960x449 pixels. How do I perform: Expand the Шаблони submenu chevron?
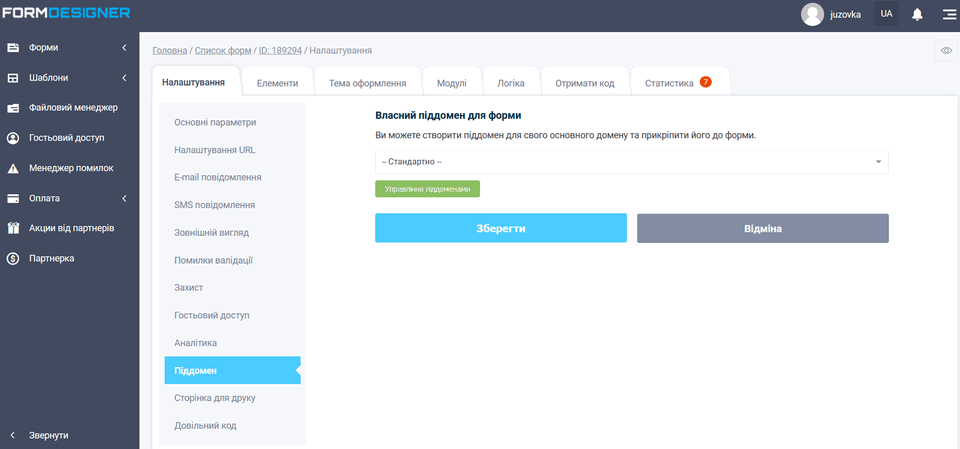point(124,78)
